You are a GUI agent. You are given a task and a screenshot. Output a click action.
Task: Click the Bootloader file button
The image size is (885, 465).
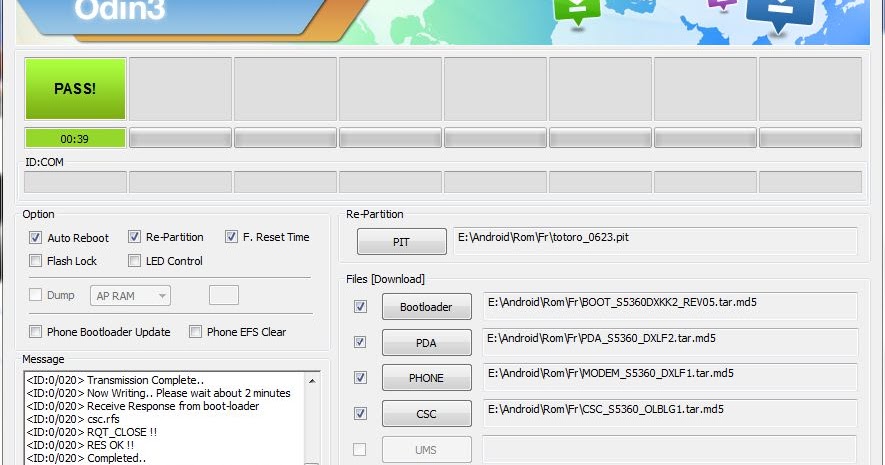tap(426, 306)
